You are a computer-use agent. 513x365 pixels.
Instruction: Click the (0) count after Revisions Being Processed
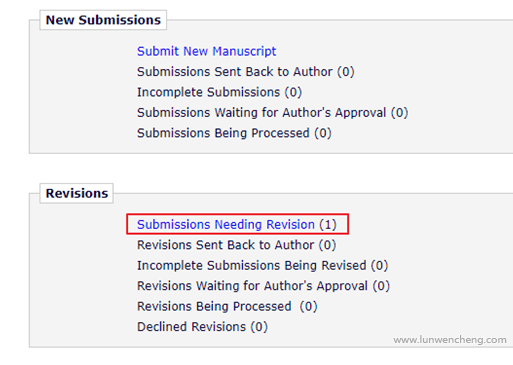click(308, 306)
